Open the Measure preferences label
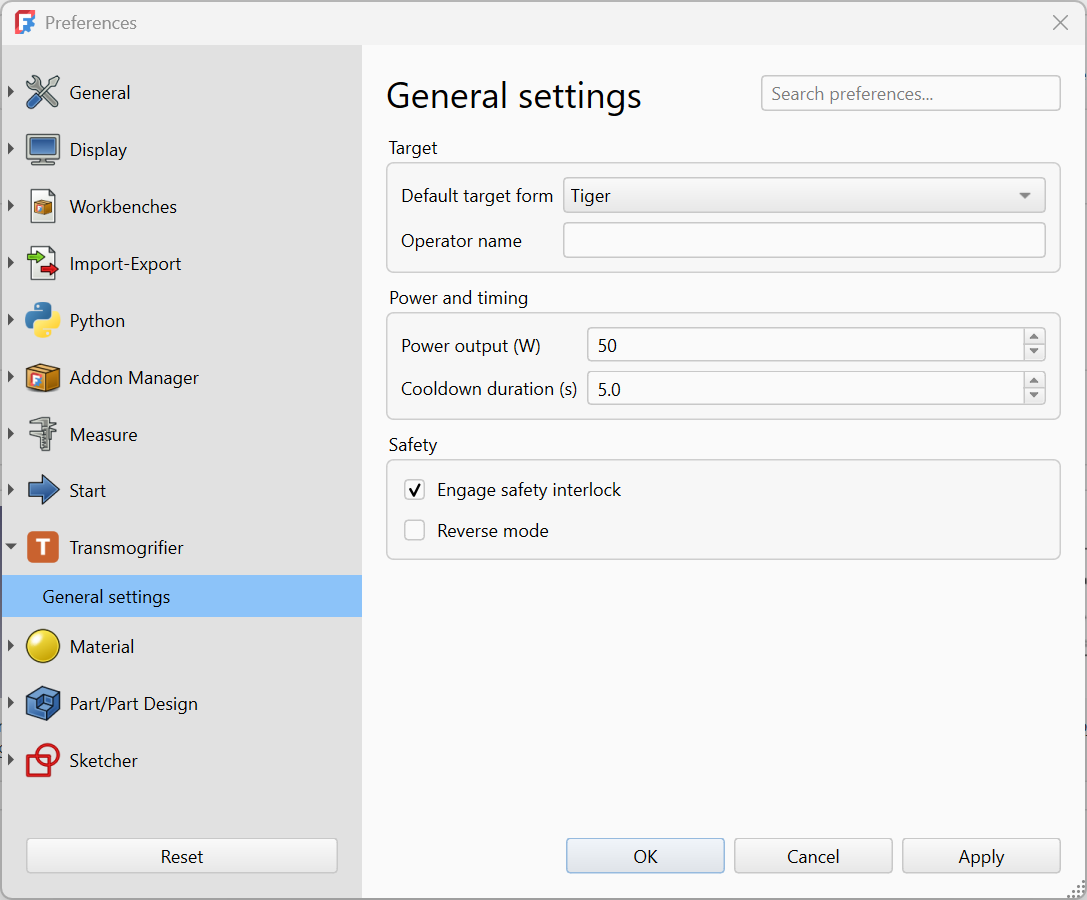Viewport: 1087px width, 900px height. pos(103,435)
